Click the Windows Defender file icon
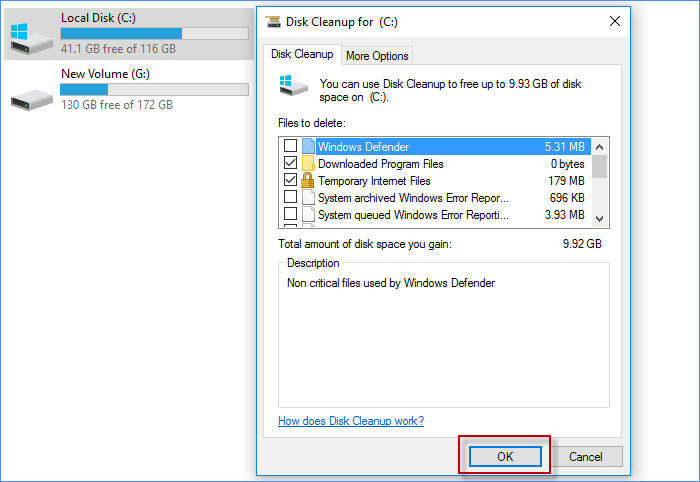Image resolution: width=700 pixels, height=482 pixels. [x=308, y=146]
